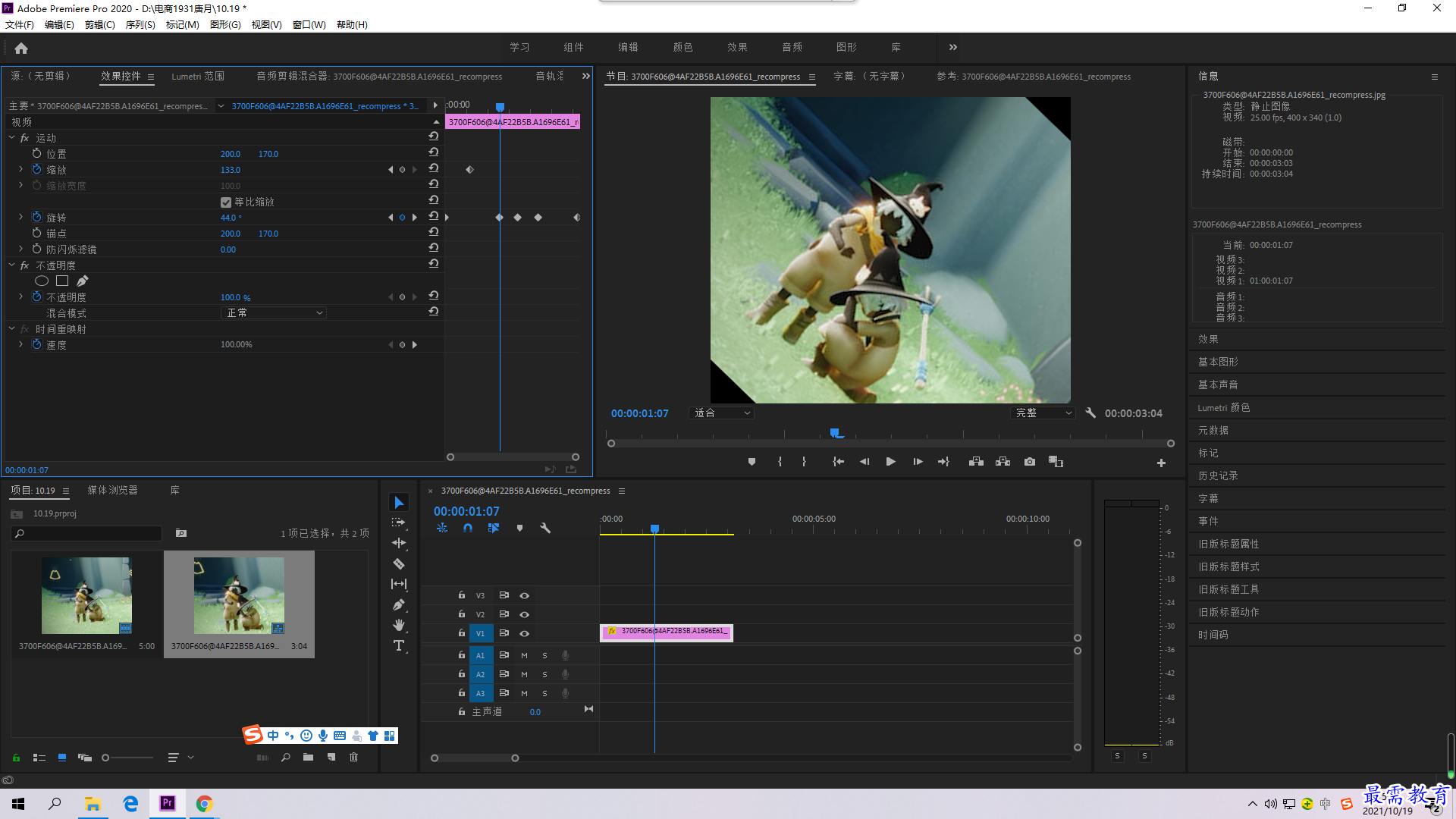Switch to Lumetri 范围 tab
The image size is (1456, 819).
pyautogui.click(x=198, y=77)
